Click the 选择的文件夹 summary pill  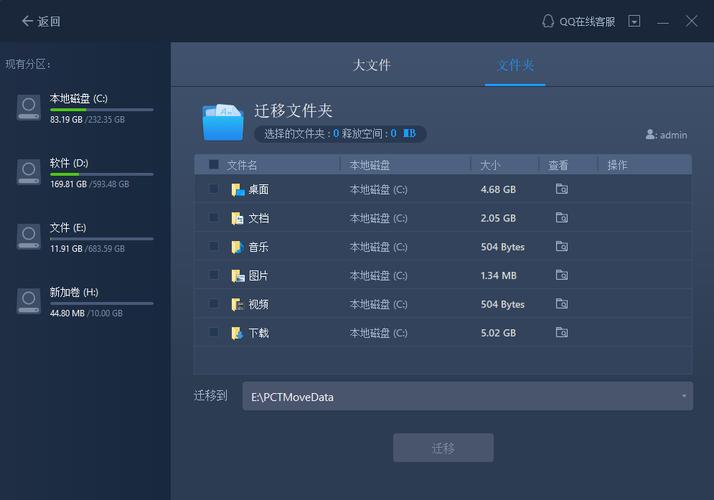340,133
